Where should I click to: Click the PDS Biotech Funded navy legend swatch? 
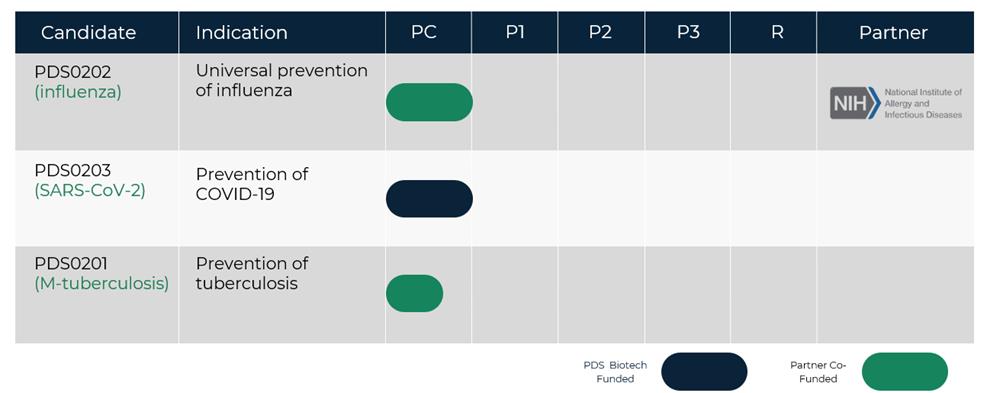point(704,372)
